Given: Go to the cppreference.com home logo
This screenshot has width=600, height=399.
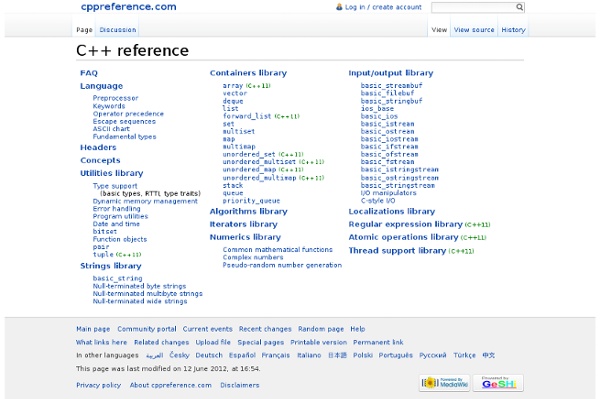Looking at the screenshot, I should click(x=129, y=7).
